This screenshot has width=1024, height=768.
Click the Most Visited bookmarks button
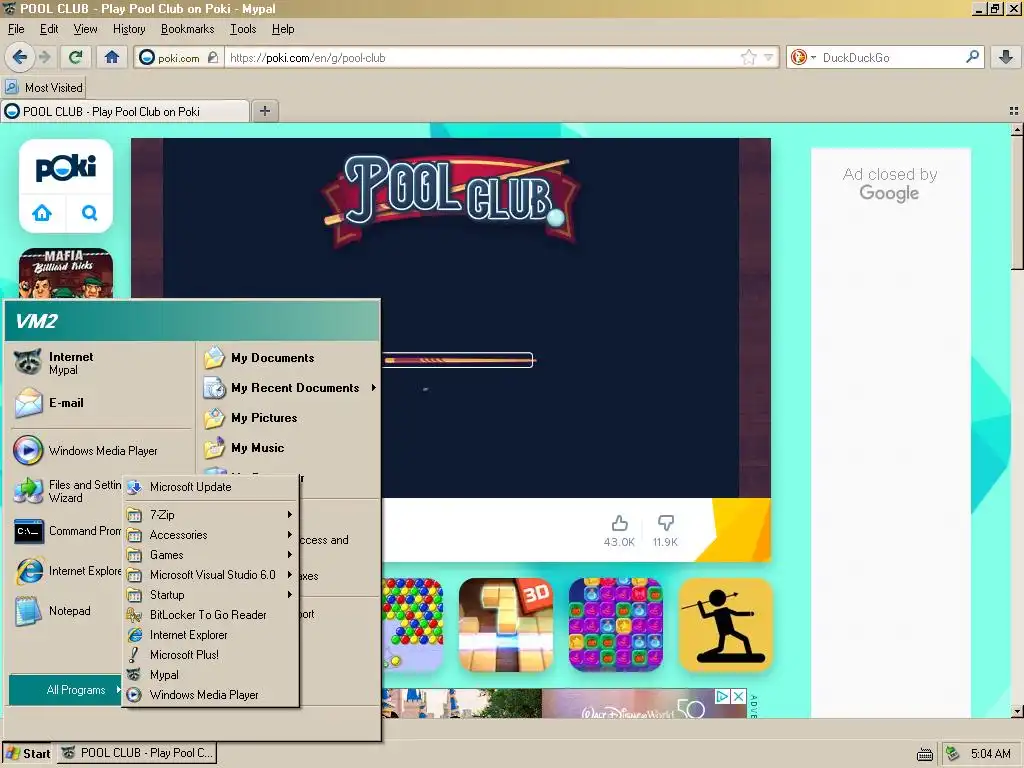tap(44, 88)
